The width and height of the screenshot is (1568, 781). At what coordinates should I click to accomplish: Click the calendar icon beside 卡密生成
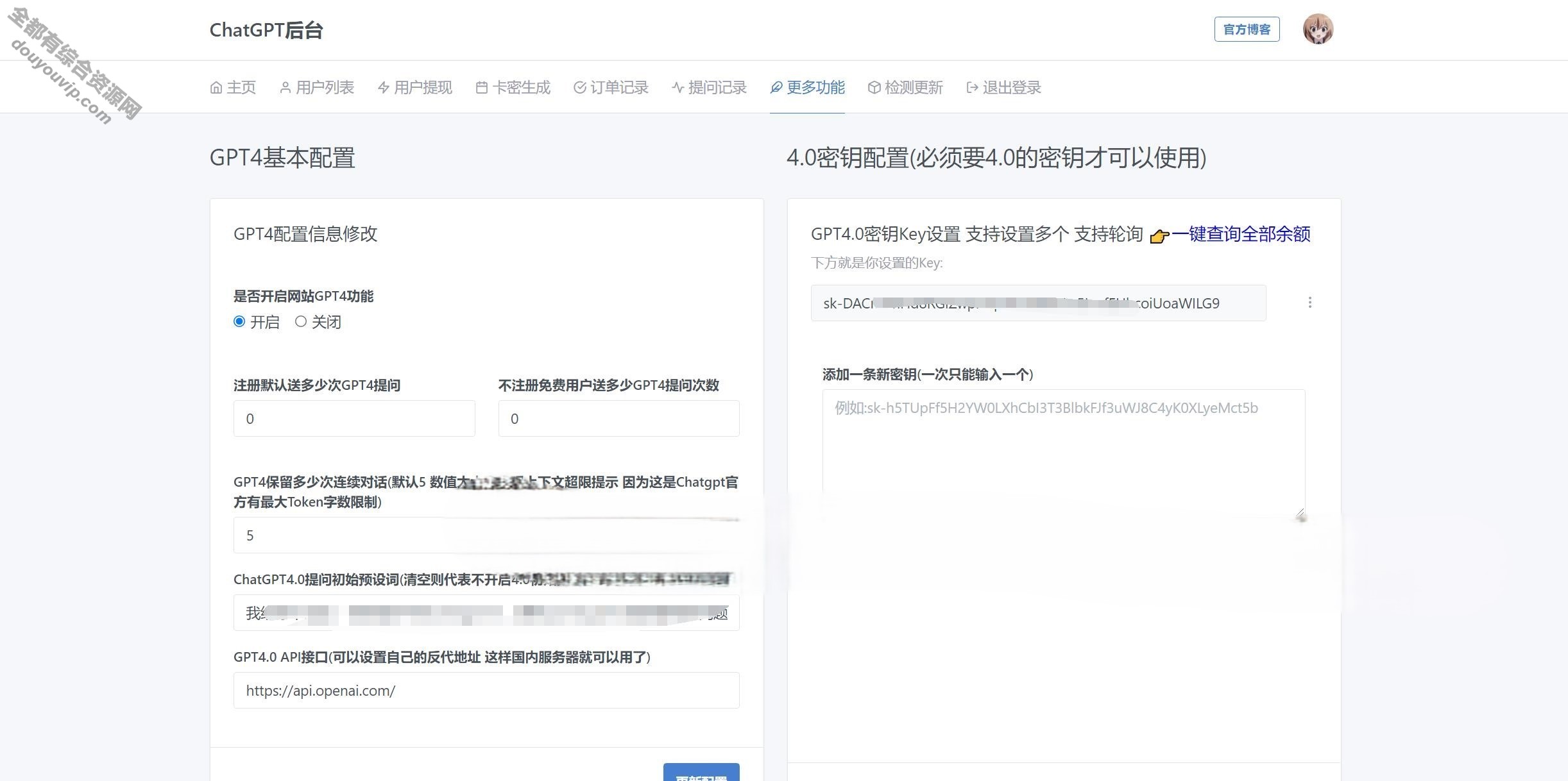[482, 88]
